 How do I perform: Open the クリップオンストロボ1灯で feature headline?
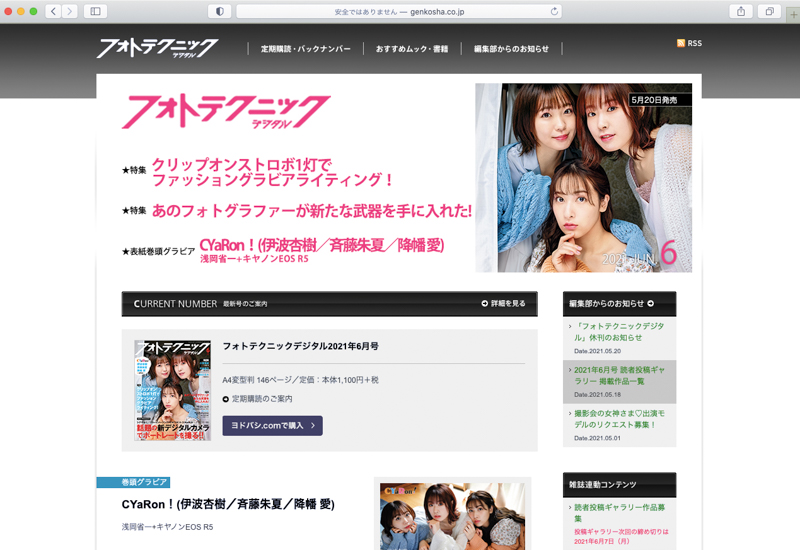click(x=272, y=172)
